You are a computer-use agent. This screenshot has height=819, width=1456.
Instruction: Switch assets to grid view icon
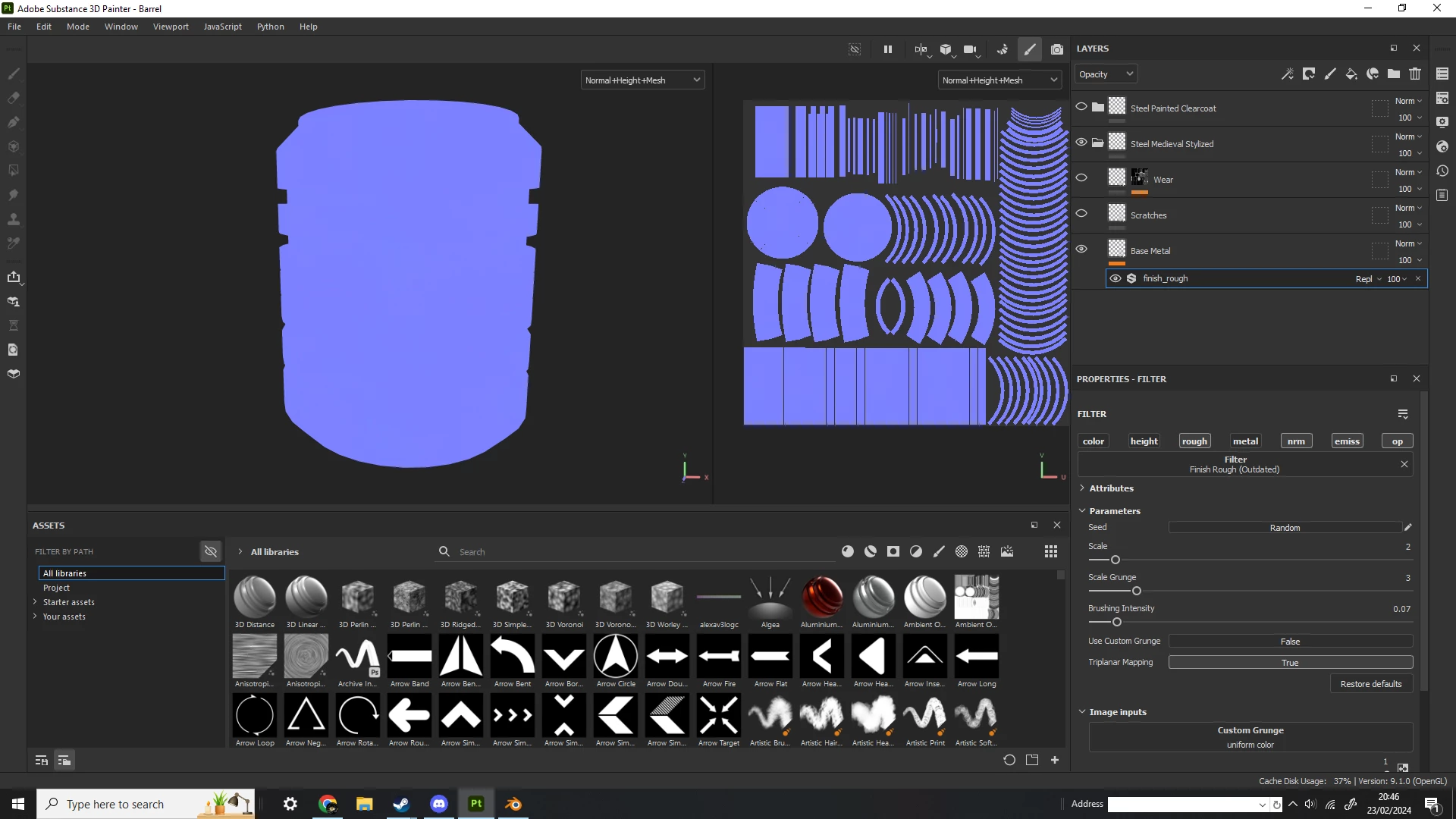(1050, 551)
